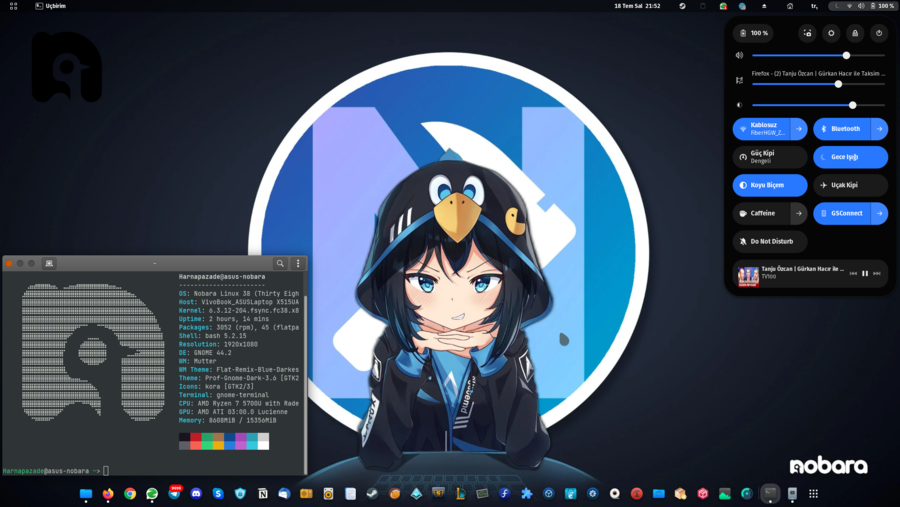Open the Fedora icon in dock
Image resolution: width=900 pixels, height=507 pixels.
tap(505, 493)
